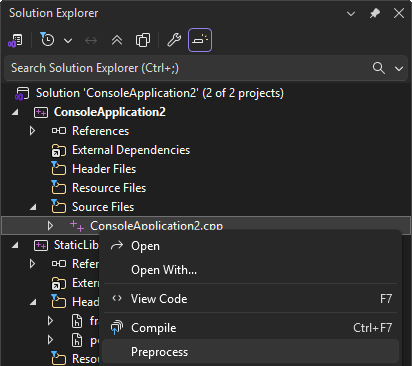Expand References under ConsoleApplication2

point(32,131)
